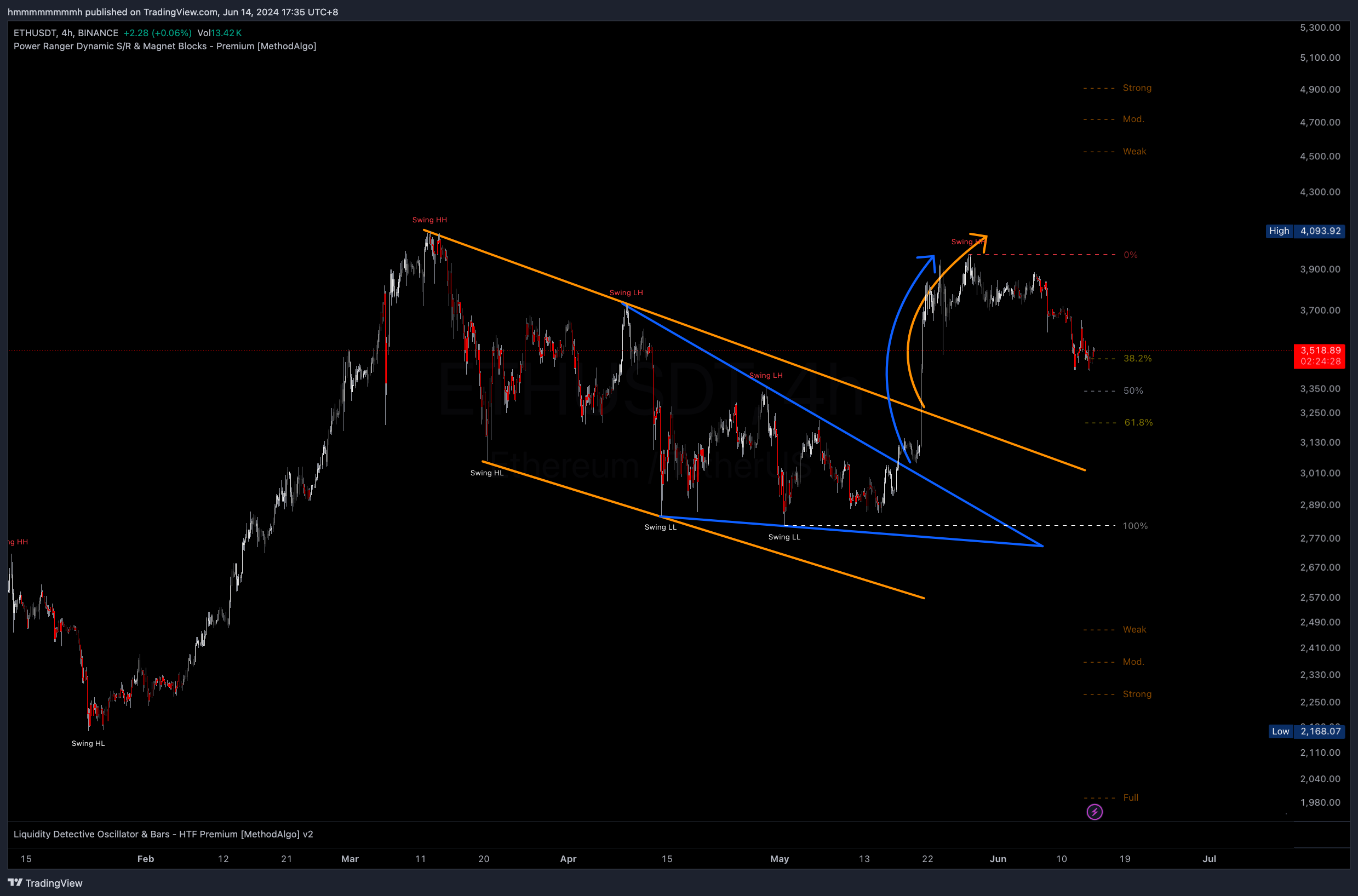Click the orange Full level label near bottom
This screenshot has width=1358, height=896.
pyautogui.click(x=1130, y=797)
